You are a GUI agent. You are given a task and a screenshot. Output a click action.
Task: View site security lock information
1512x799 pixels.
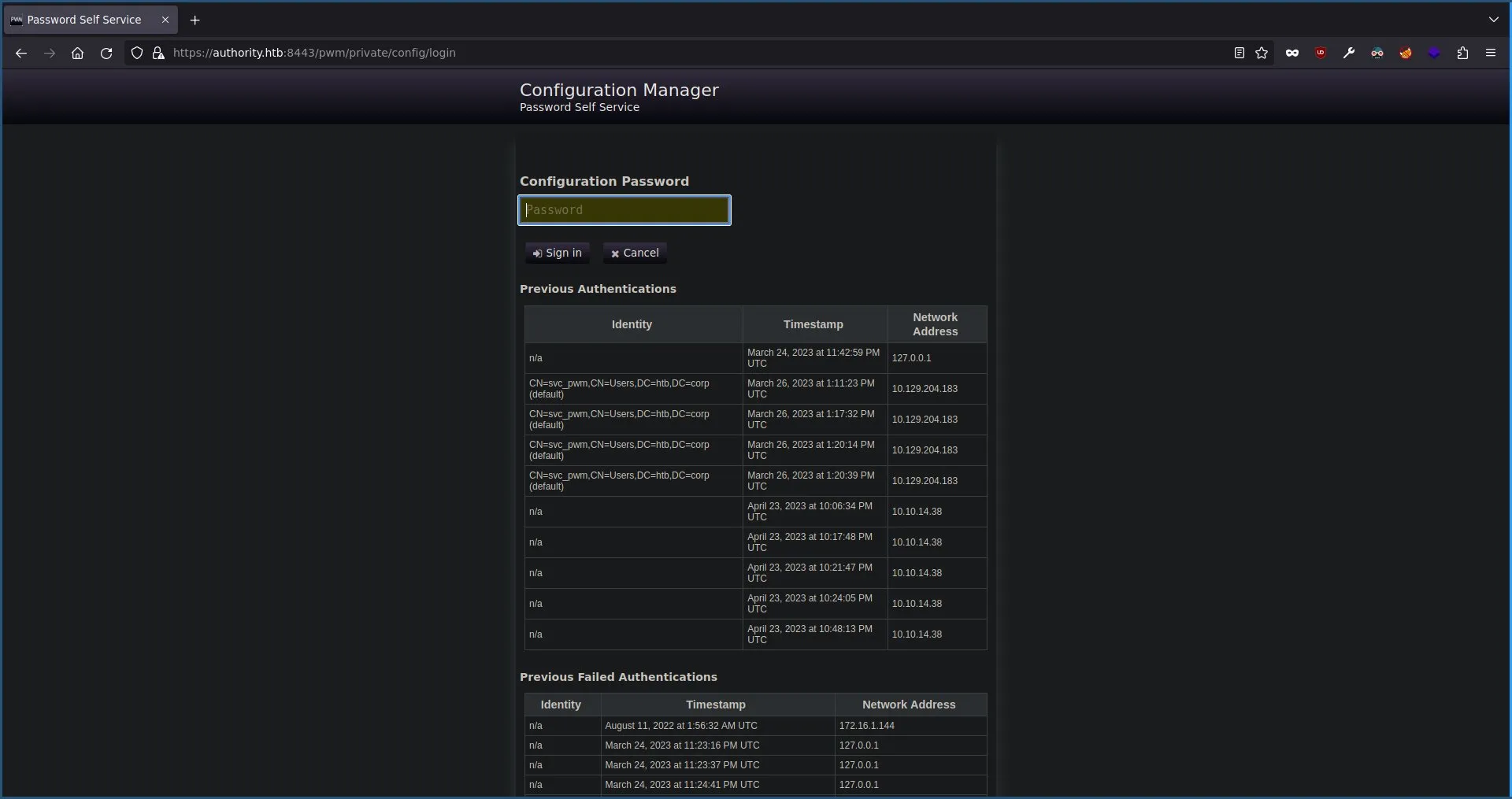pos(158,53)
